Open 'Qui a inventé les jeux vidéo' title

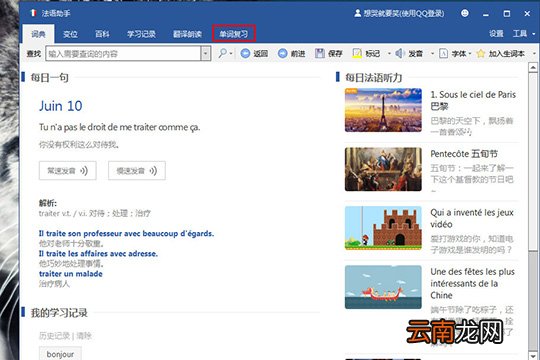click(472, 218)
